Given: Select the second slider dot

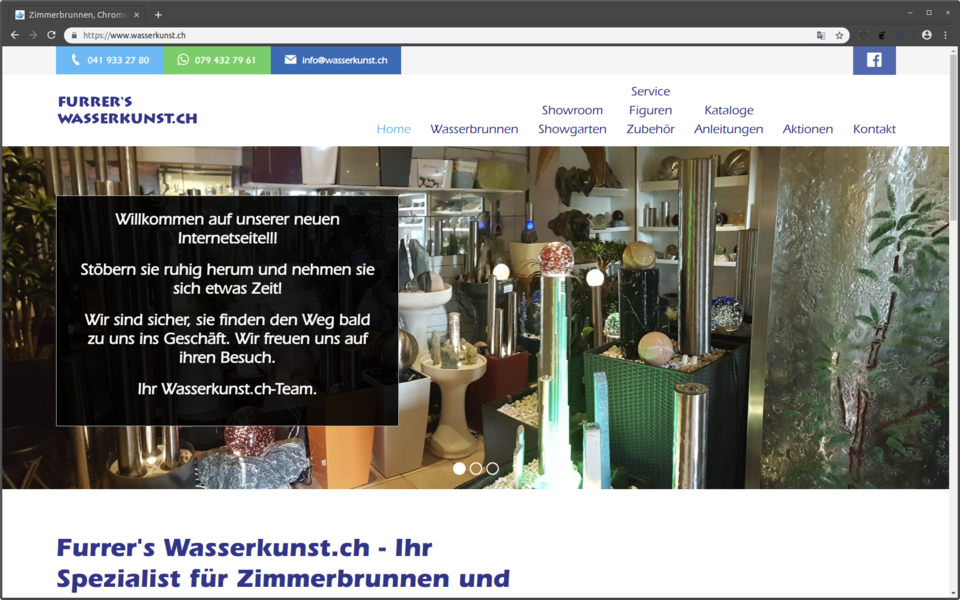Looking at the screenshot, I should (x=476, y=468).
